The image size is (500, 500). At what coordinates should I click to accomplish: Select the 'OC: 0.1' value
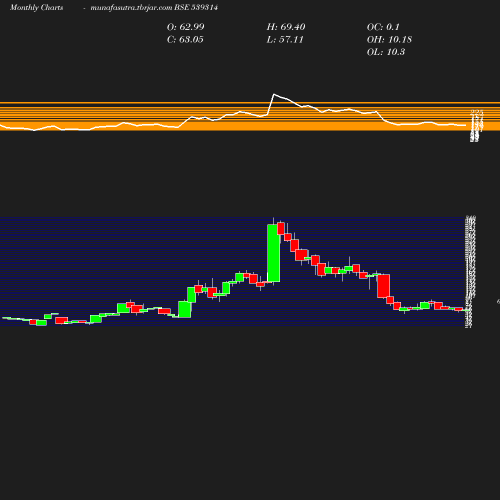tap(383, 27)
